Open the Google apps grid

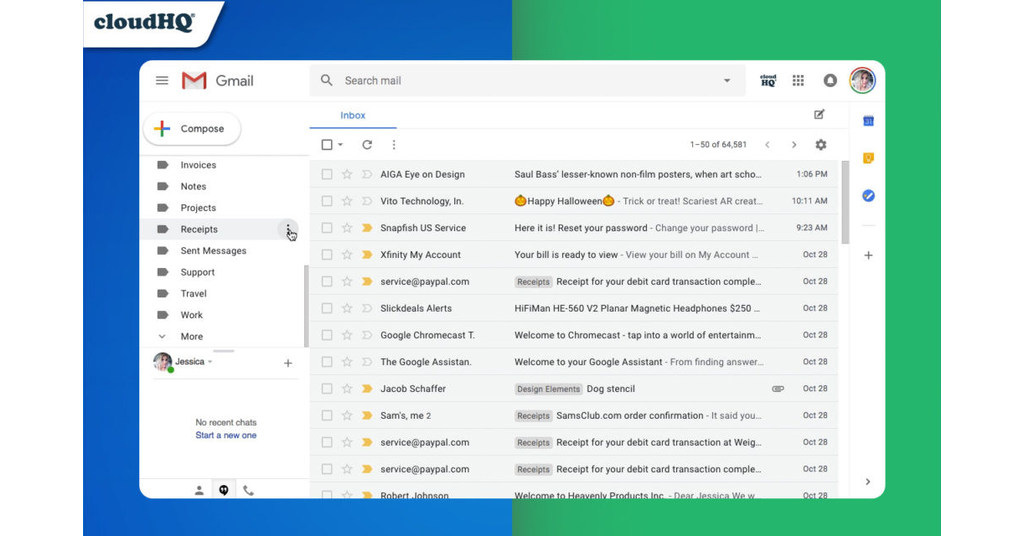(x=798, y=80)
